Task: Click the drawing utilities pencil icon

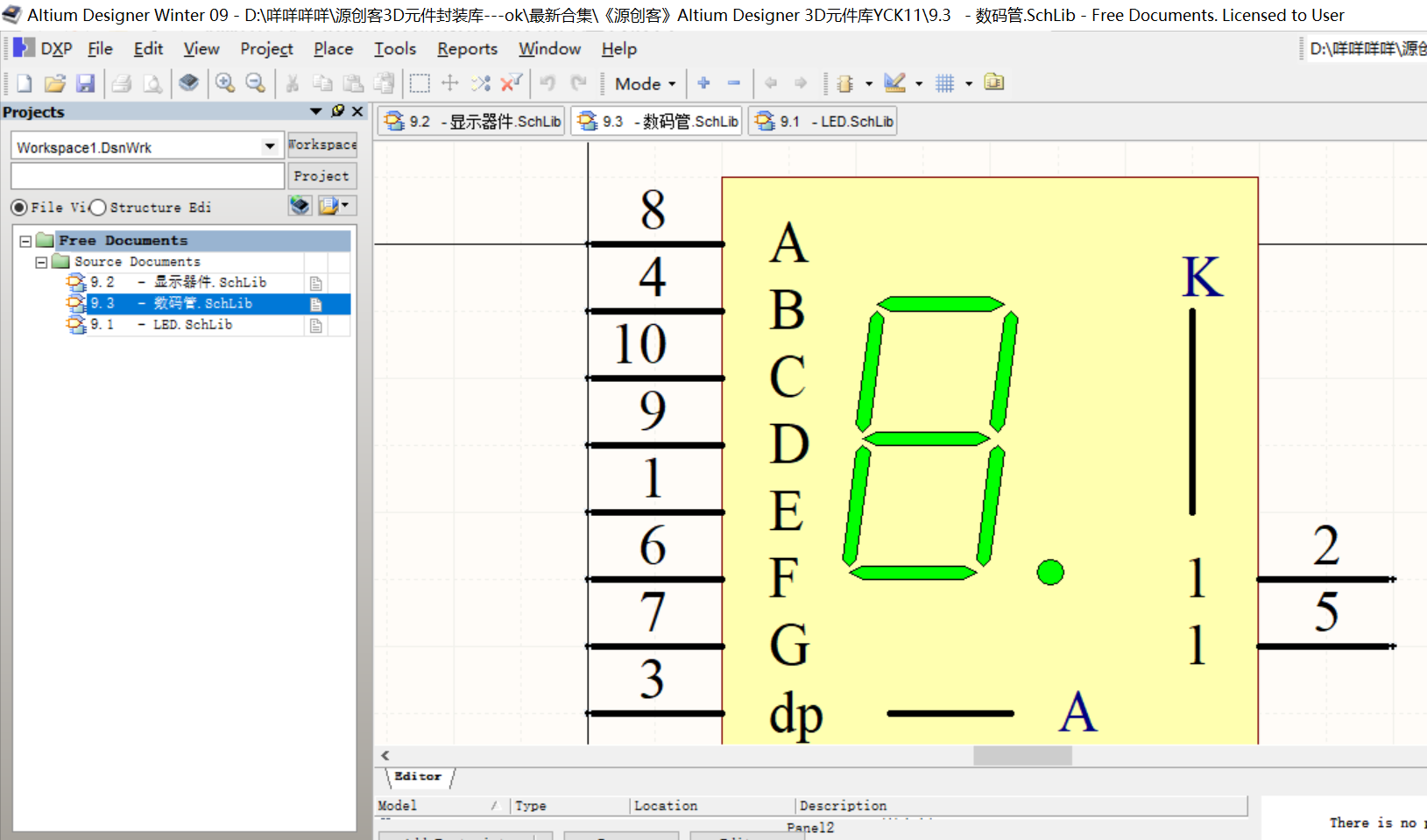Action: (x=894, y=83)
